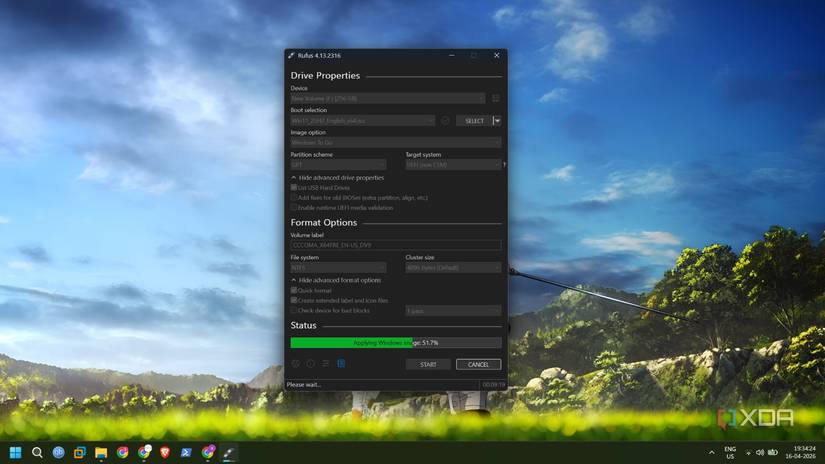
Task: Open the Cluster size dropdown
Action: tap(453, 268)
